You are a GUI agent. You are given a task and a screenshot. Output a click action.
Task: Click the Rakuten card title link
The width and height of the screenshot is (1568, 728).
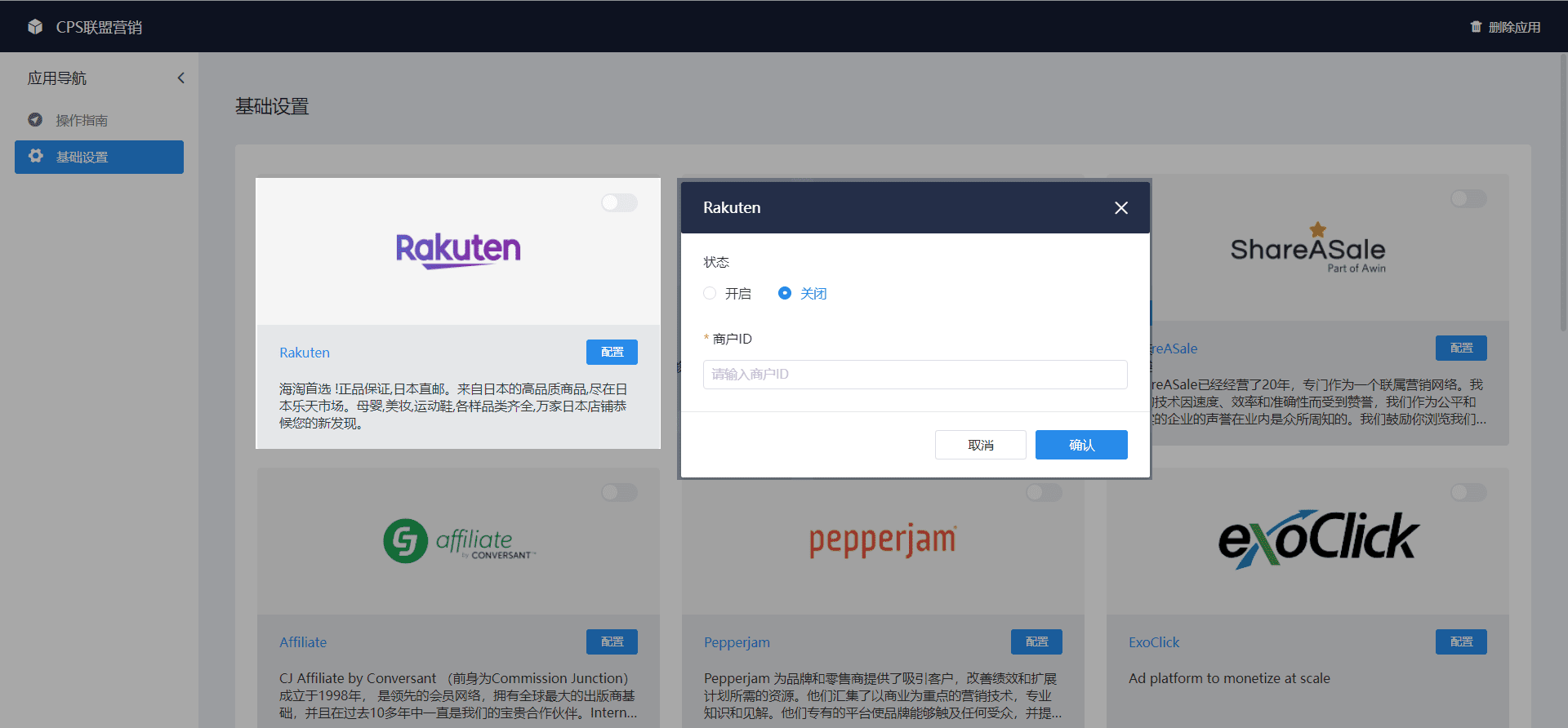tap(305, 353)
